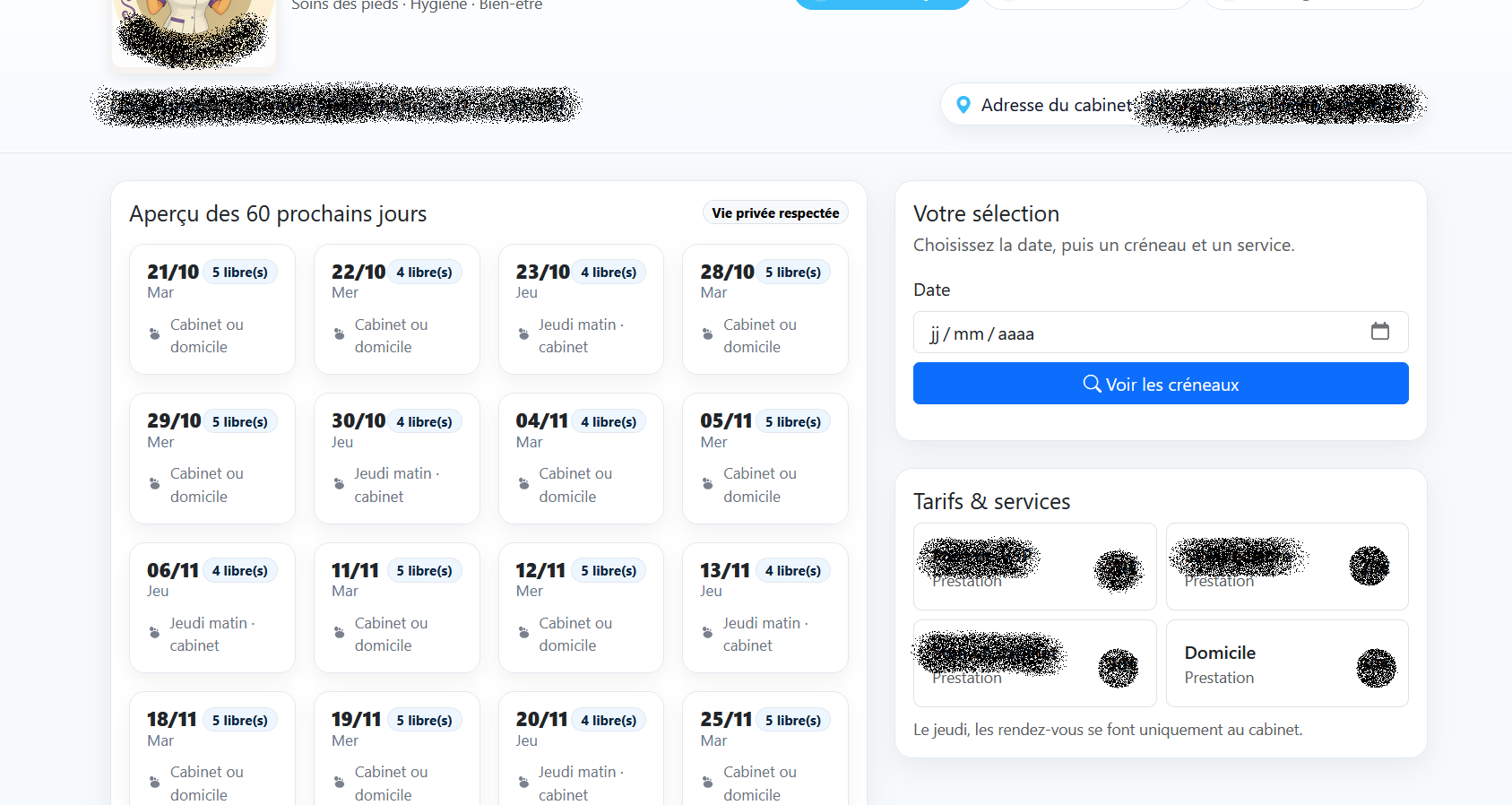Screen dimensions: 1512x805
Task: Pick the 30/10 Jeu day card
Action: (396, 458)
